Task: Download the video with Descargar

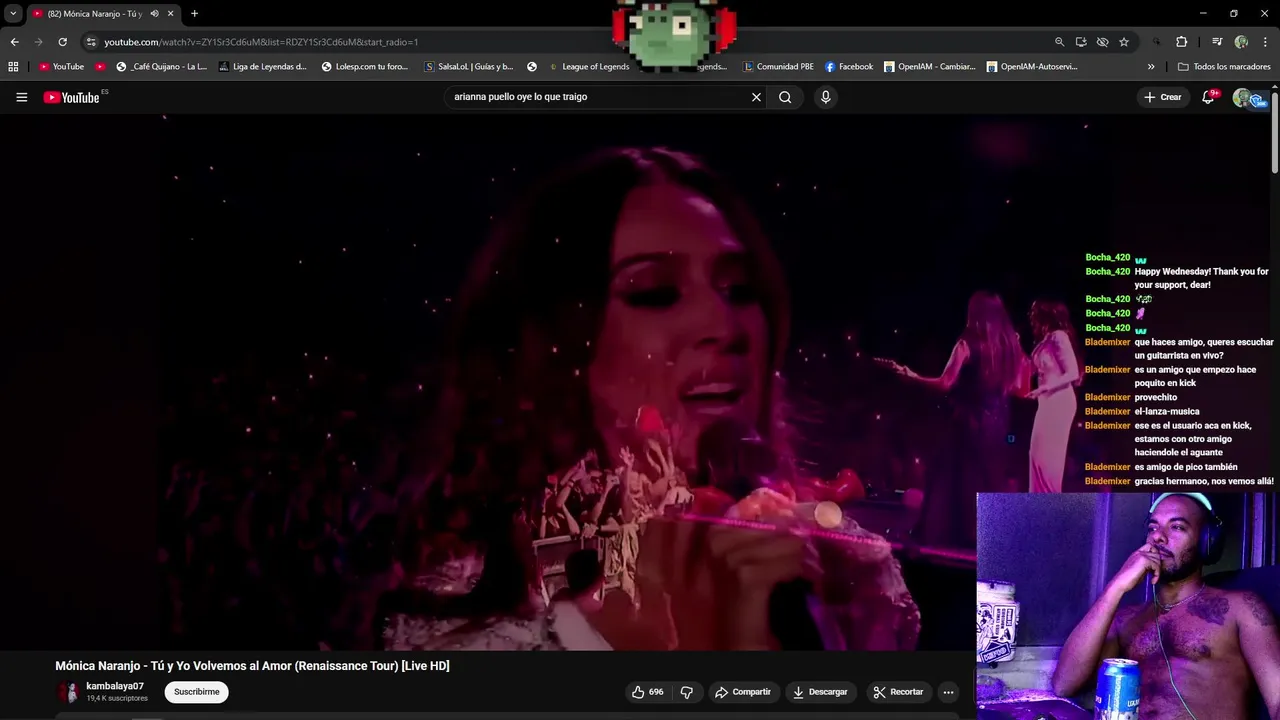Action: click(x=819, y=692)
